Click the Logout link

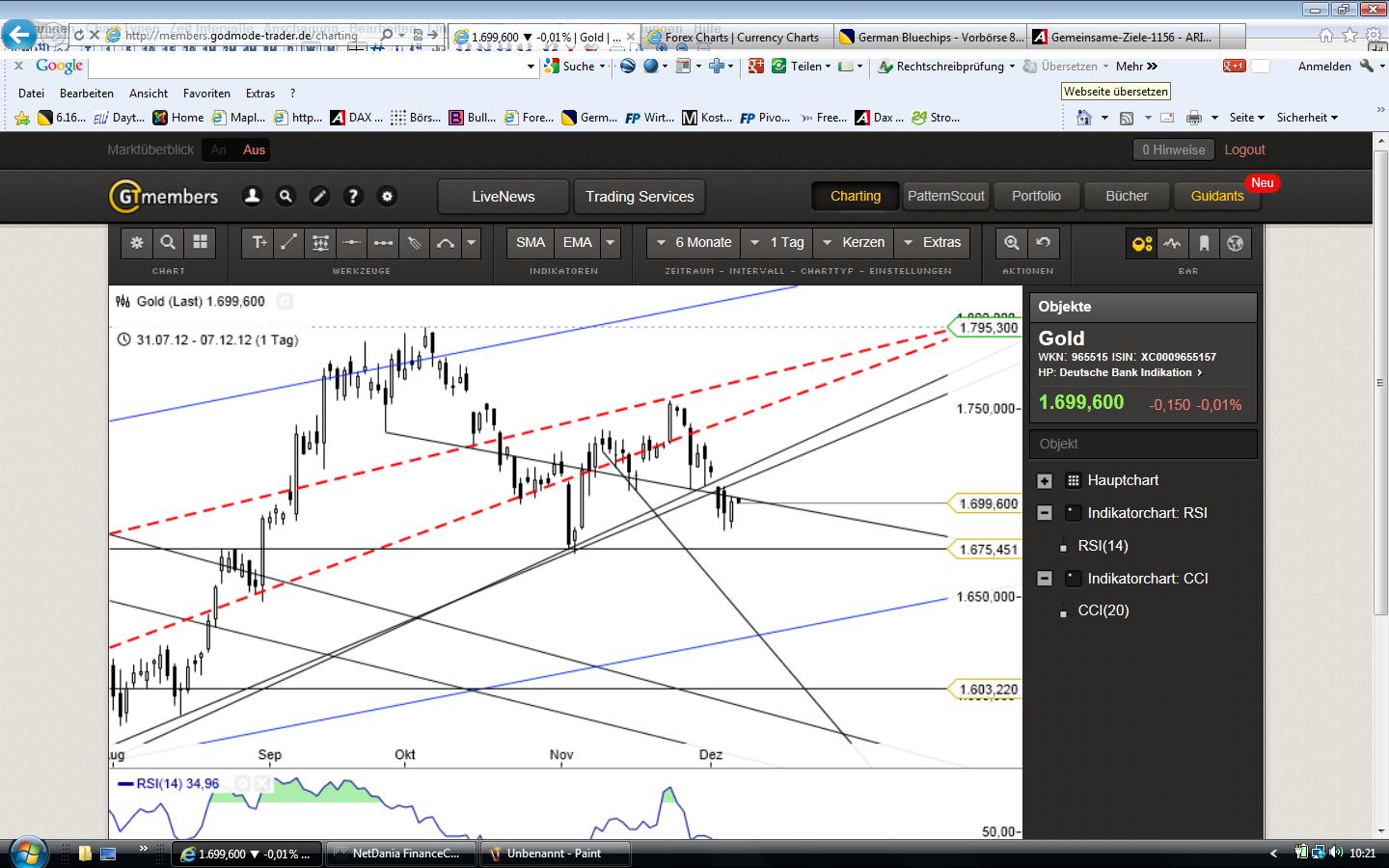[1244, 149]
